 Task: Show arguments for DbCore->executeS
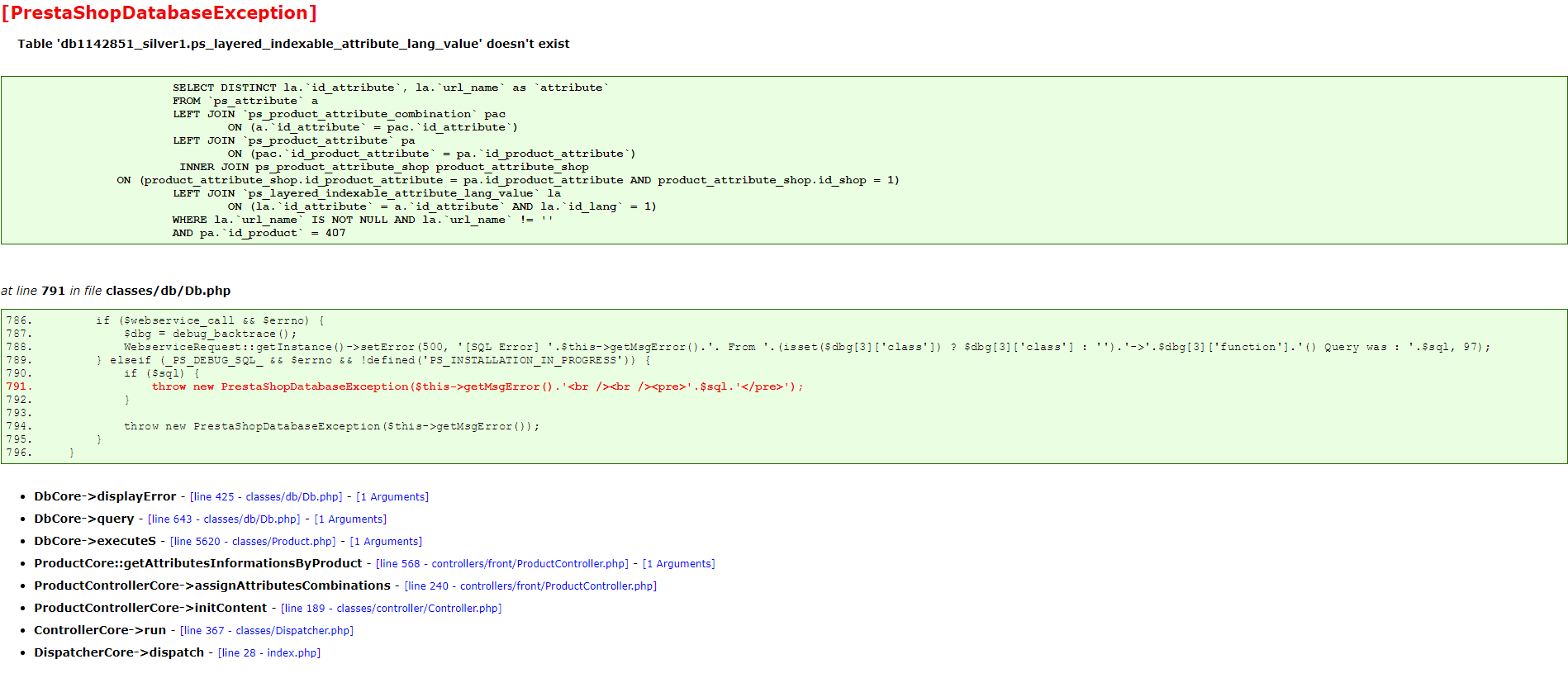(386, 542)
